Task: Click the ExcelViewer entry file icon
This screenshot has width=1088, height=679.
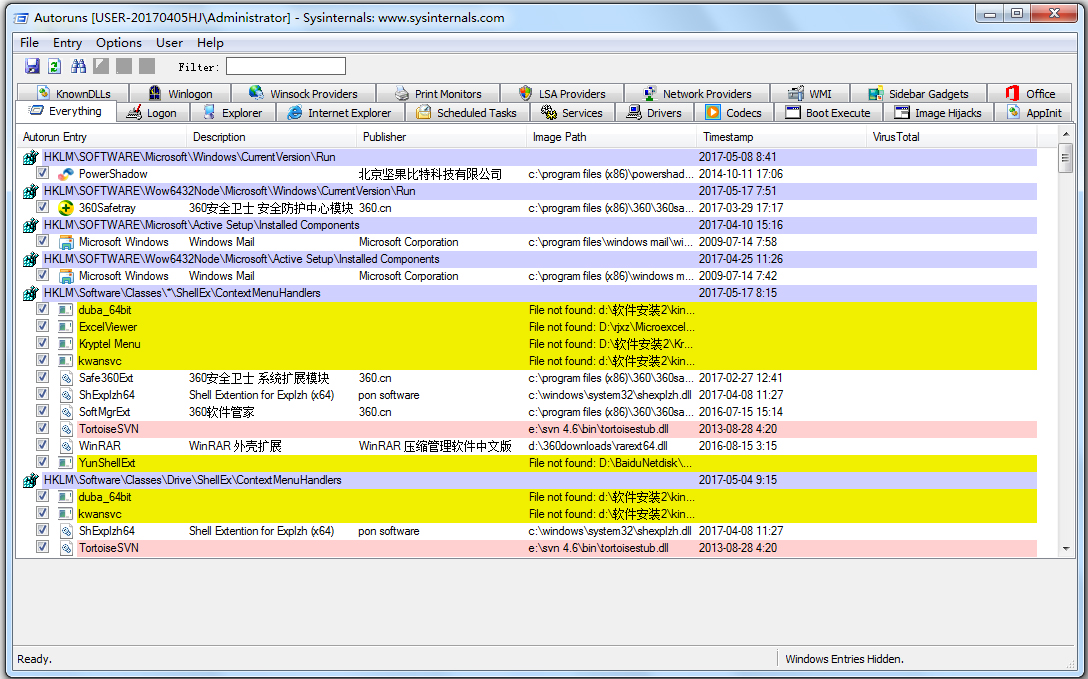Action: tap(66, 327)
